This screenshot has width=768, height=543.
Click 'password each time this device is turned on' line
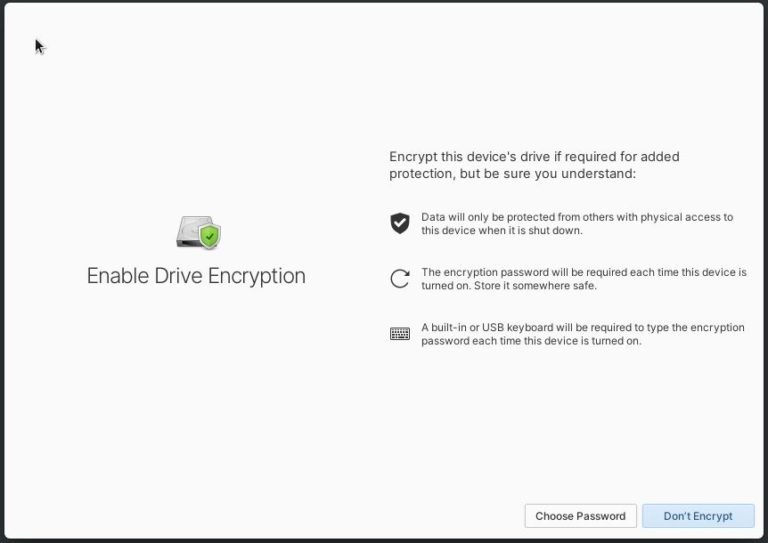[x=531, y=341]
